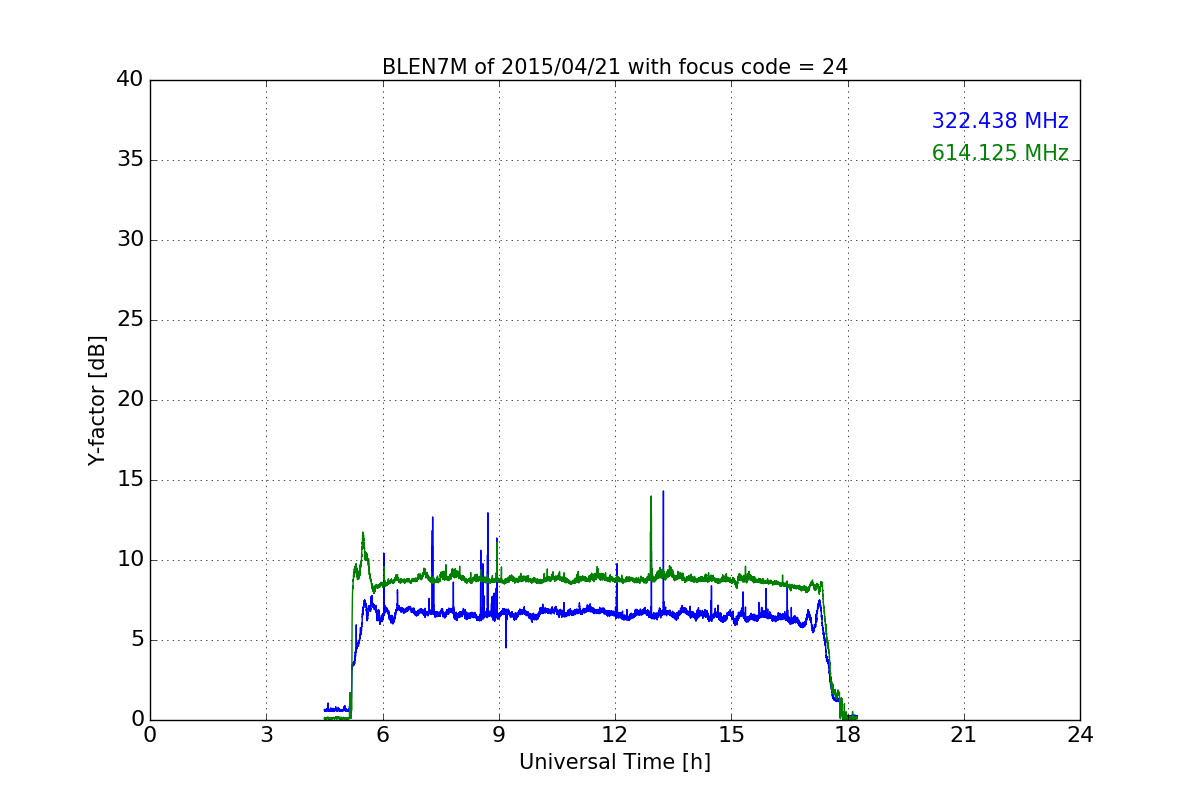Click the x-axis tick label '12'
This screenshot has width=1200, height=800.
coord(615,735)
